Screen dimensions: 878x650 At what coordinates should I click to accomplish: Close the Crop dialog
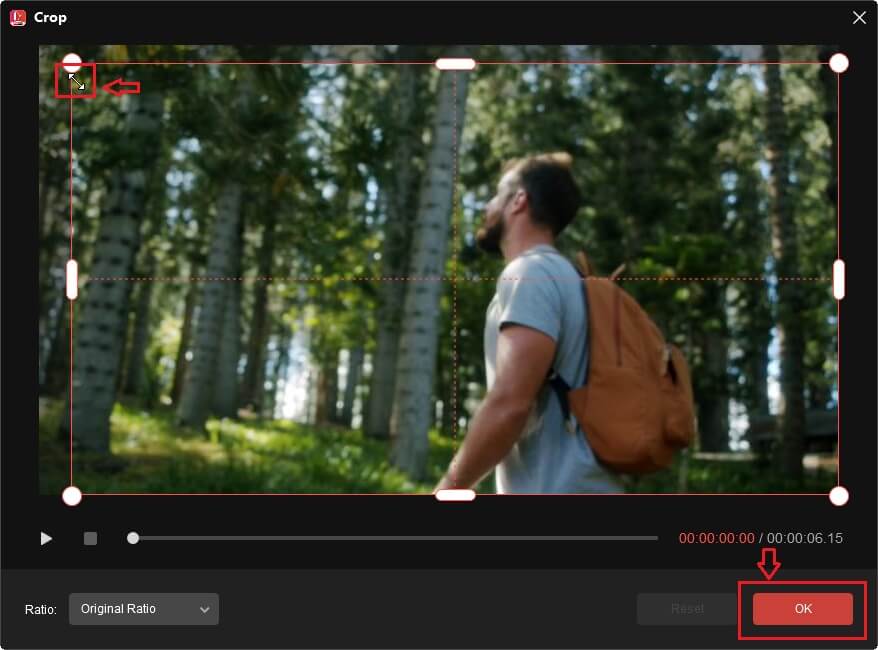858,17
